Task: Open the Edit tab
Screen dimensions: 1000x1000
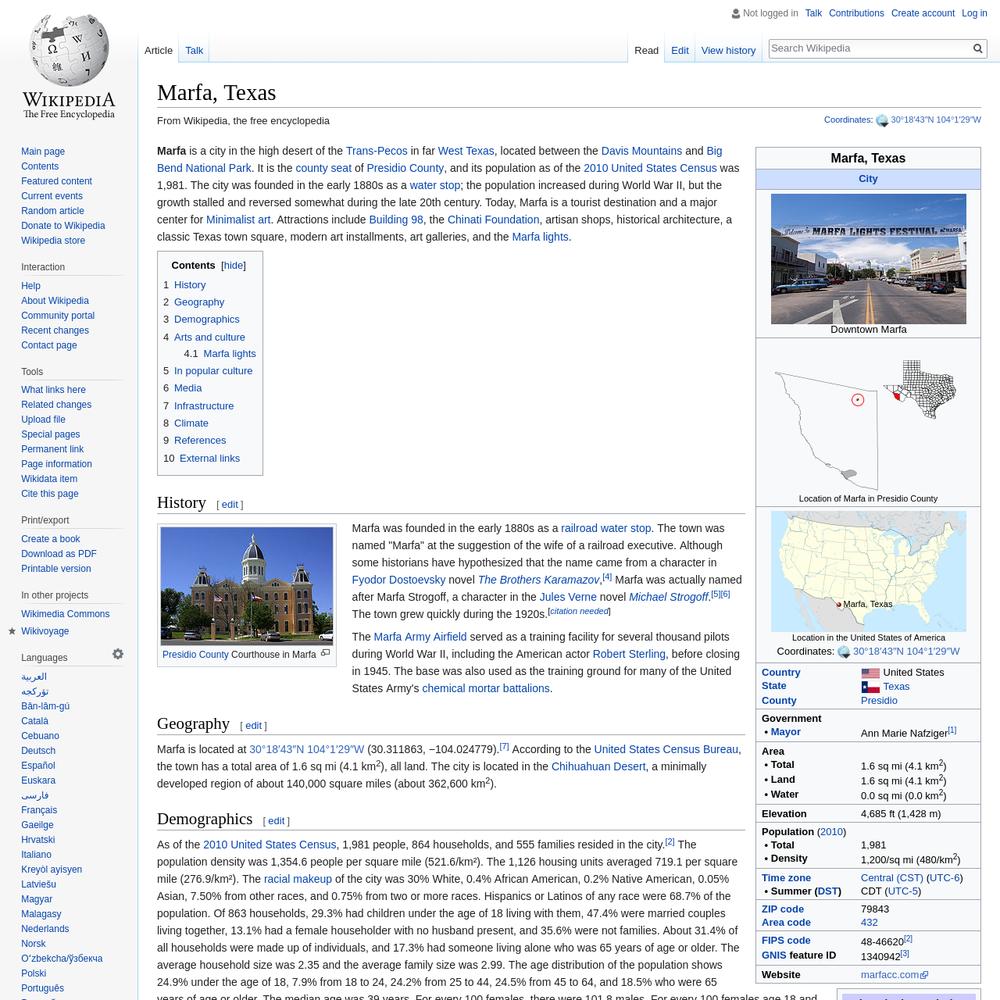Action: 680,50
